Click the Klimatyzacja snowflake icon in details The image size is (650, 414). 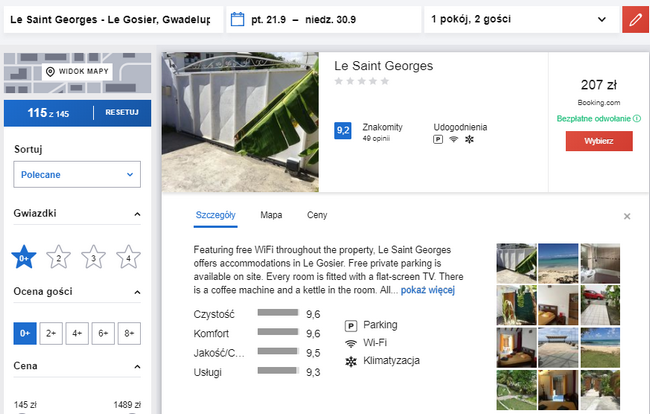[351, 361]
